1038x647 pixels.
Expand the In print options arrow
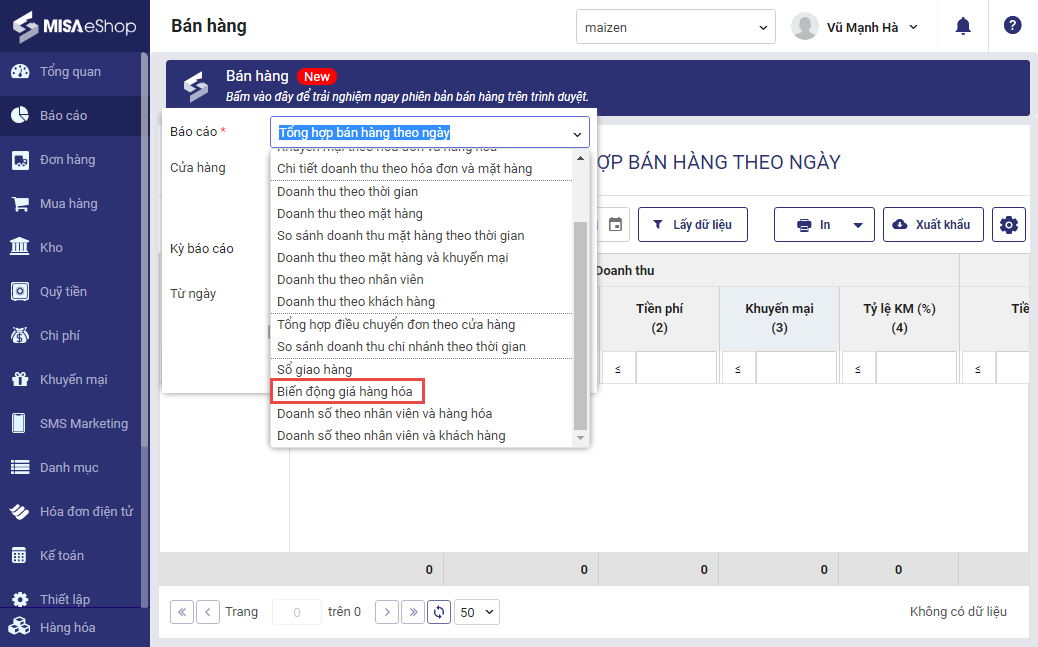point(858,225)
